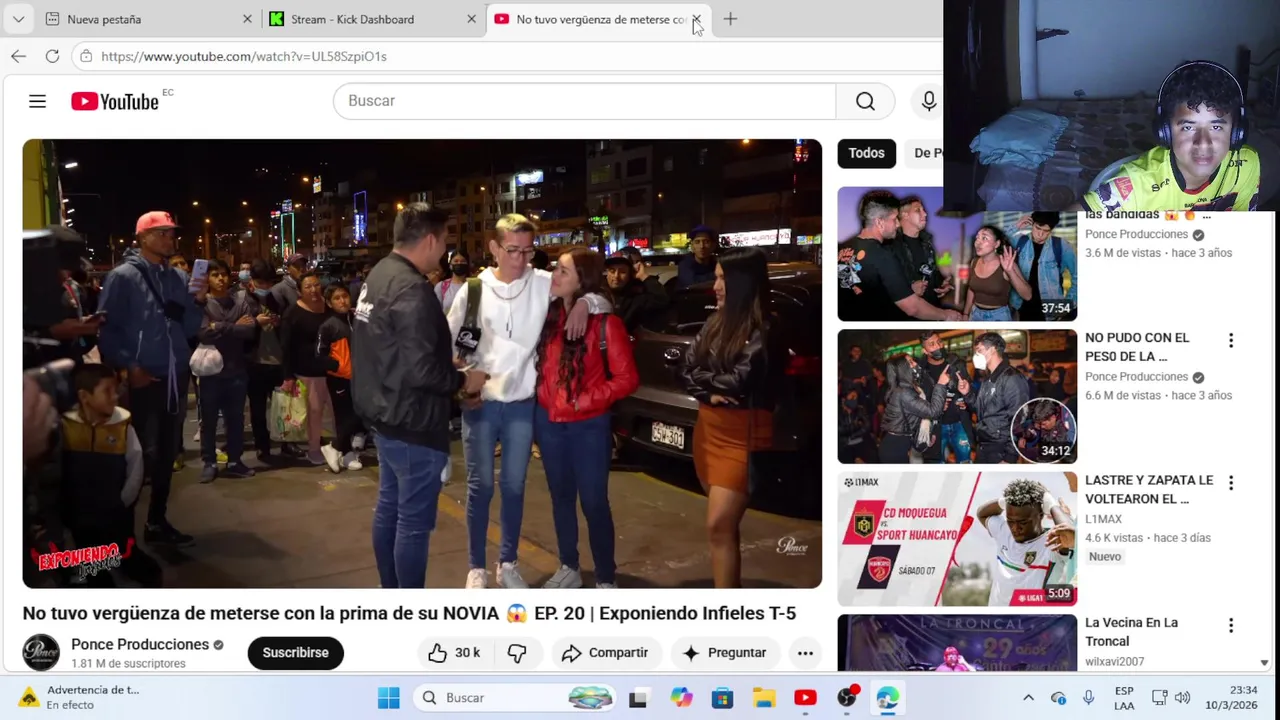Screen dimensions: 1280x720
Task: Go back with browser back arrow
Action: point(18,56)
